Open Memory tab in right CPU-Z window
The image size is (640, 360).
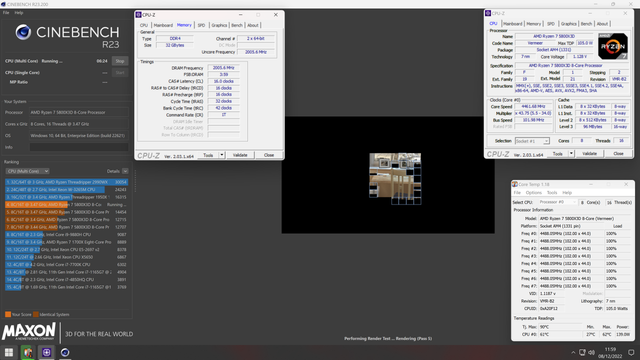(x=533, y=24)
